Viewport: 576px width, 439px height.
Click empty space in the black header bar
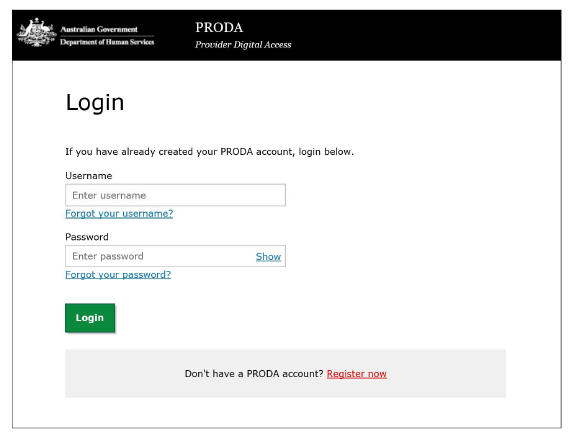(422, 35)
